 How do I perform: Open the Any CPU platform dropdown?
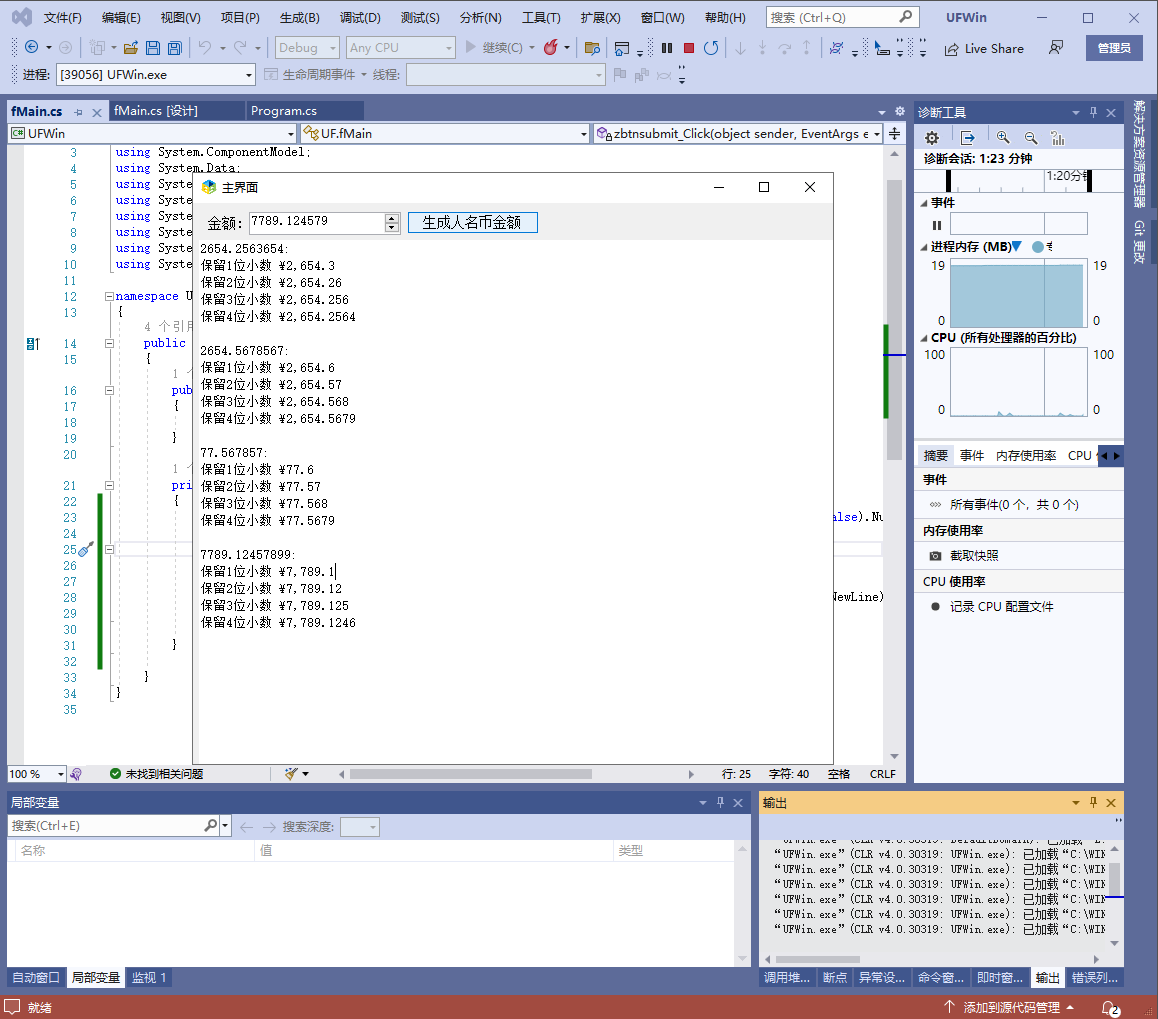400,48
